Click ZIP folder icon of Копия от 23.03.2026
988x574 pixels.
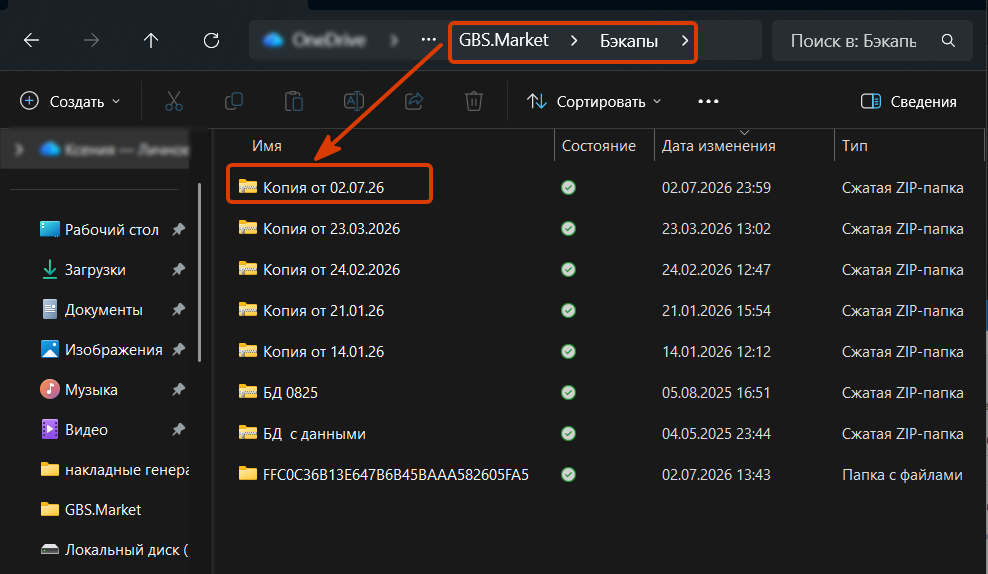[x=248, y=228]
